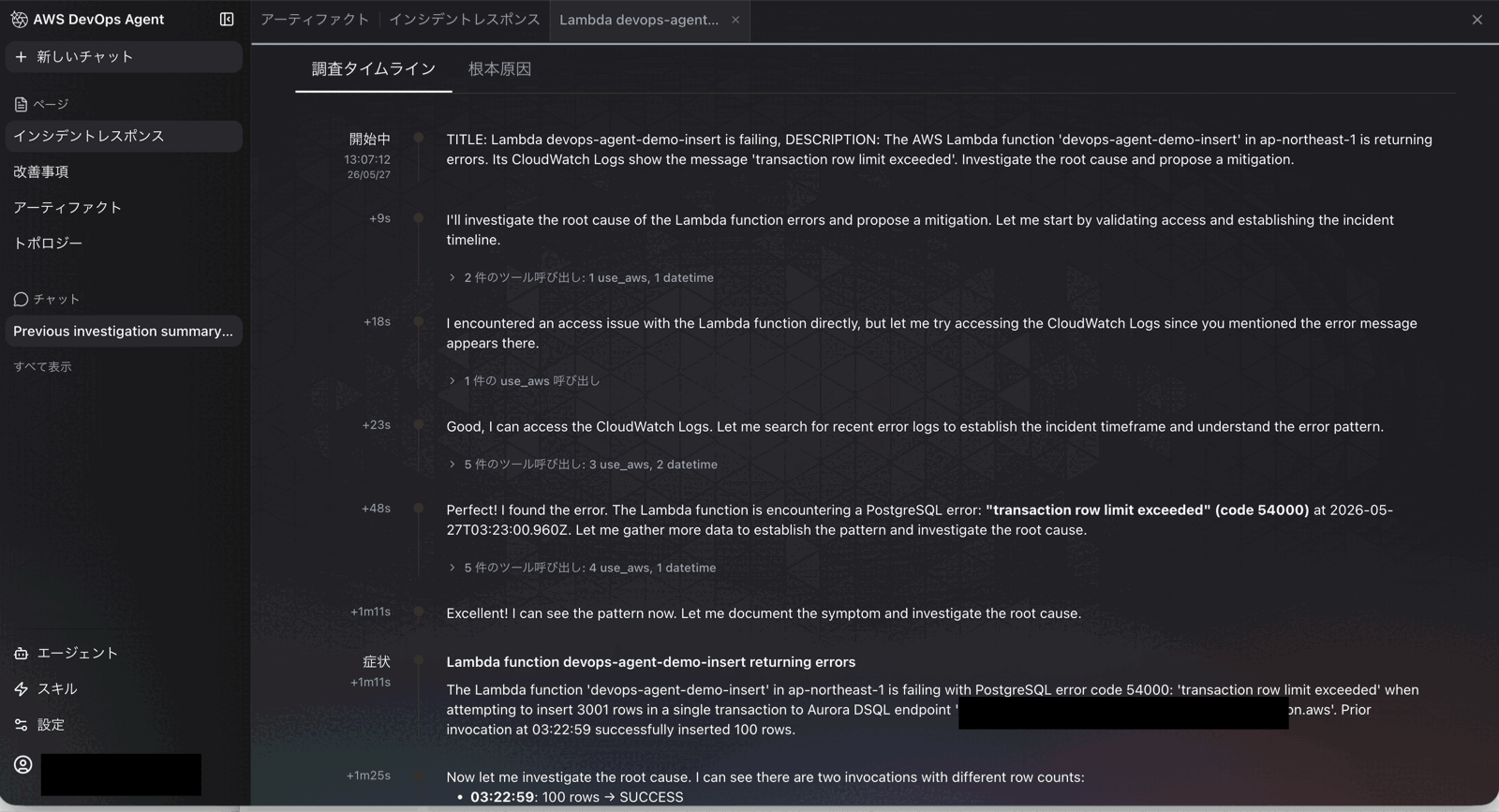Screen dimensions: 1499x812
Task: Click the 症状 timeline marker dot
Action: [419, 662]
